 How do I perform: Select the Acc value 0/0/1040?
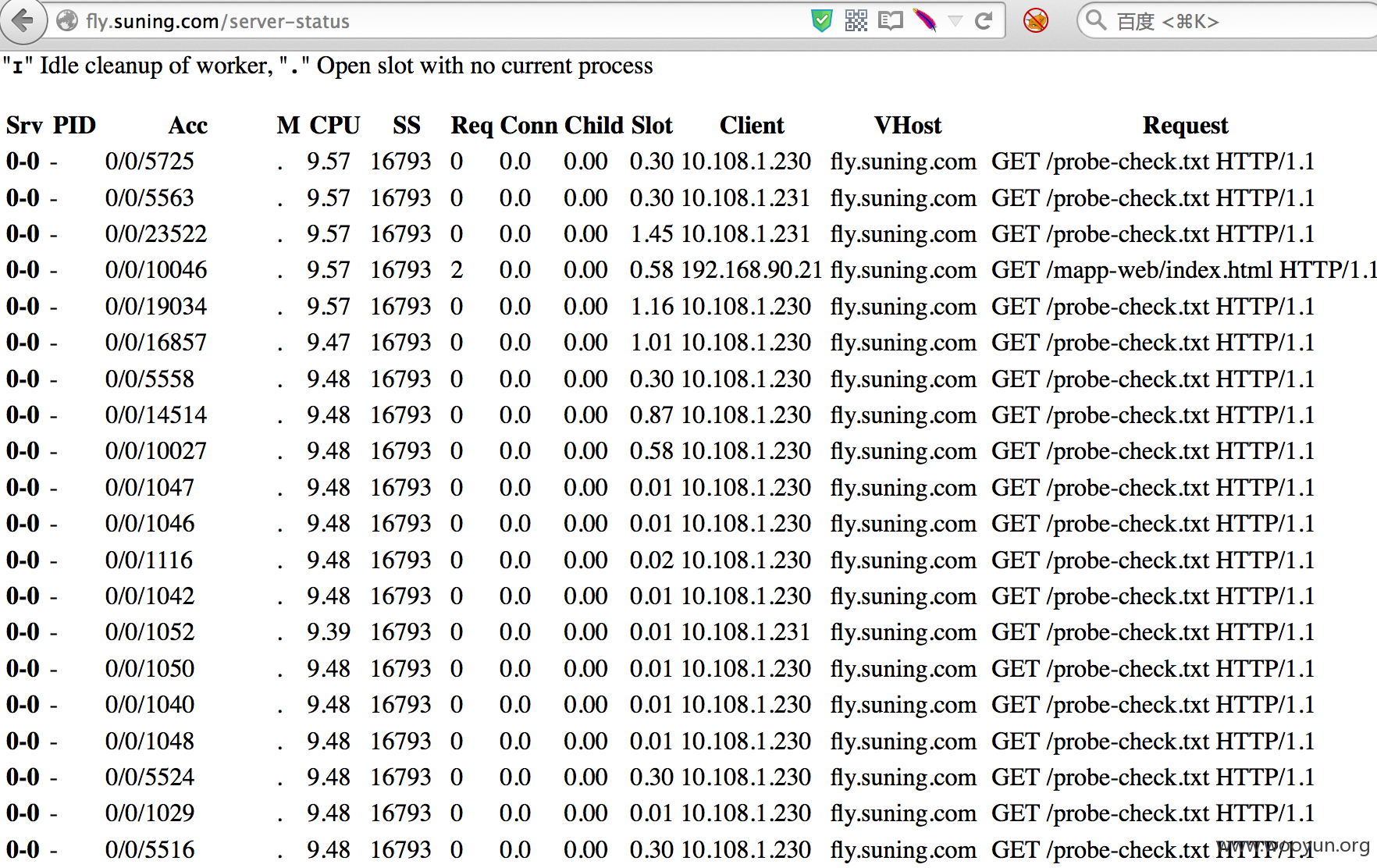pos(149,705)
